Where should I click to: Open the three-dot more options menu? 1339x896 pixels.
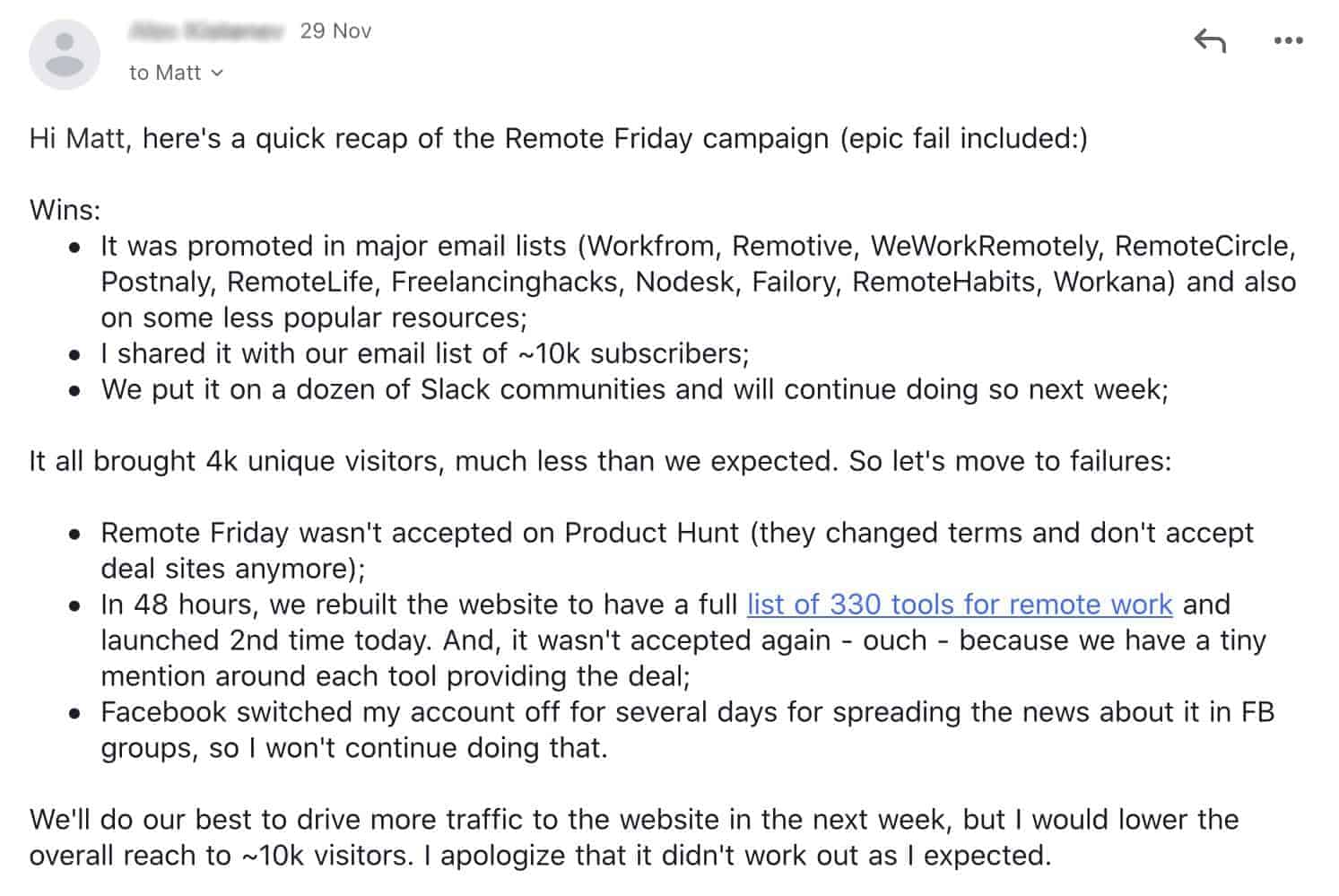point(1288,40)
